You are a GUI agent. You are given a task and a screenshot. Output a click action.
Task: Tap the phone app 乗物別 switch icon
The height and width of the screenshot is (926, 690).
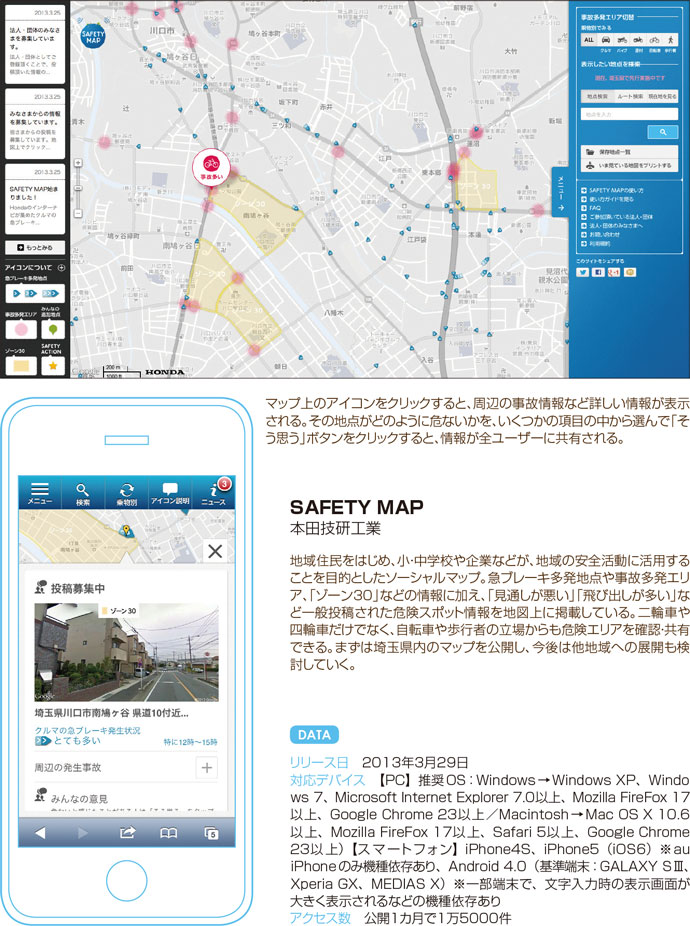click(126, 493)
